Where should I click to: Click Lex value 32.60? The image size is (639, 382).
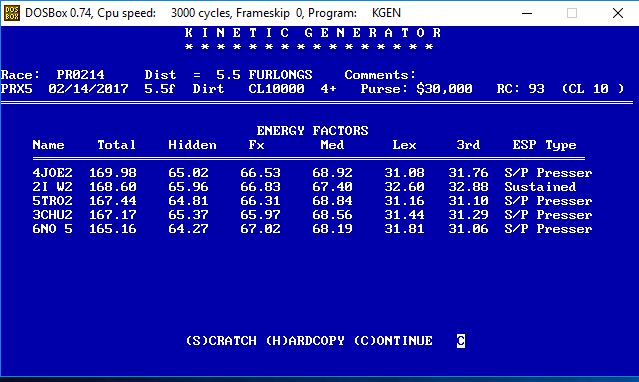click(404, 187)
